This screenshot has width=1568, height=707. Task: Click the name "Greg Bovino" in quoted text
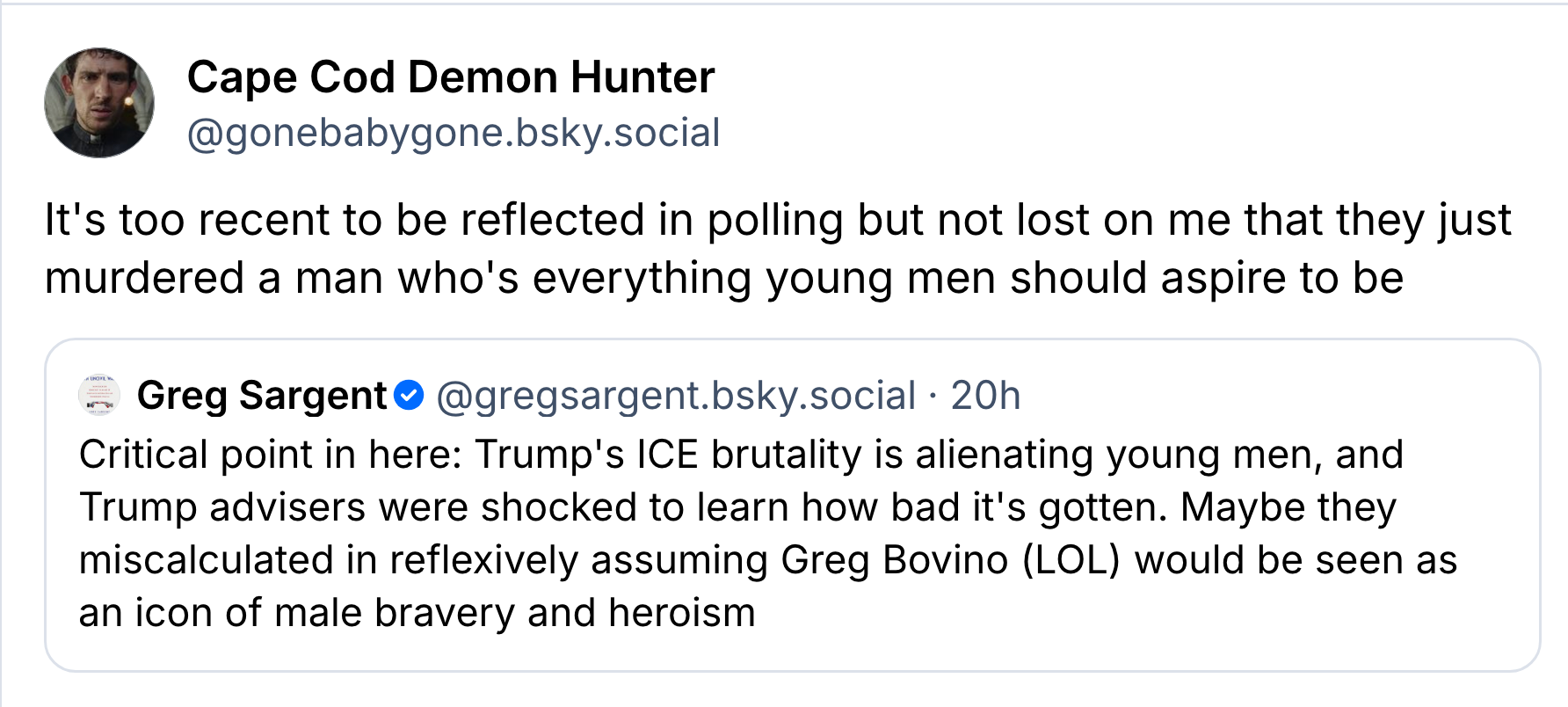click(894, 560)
